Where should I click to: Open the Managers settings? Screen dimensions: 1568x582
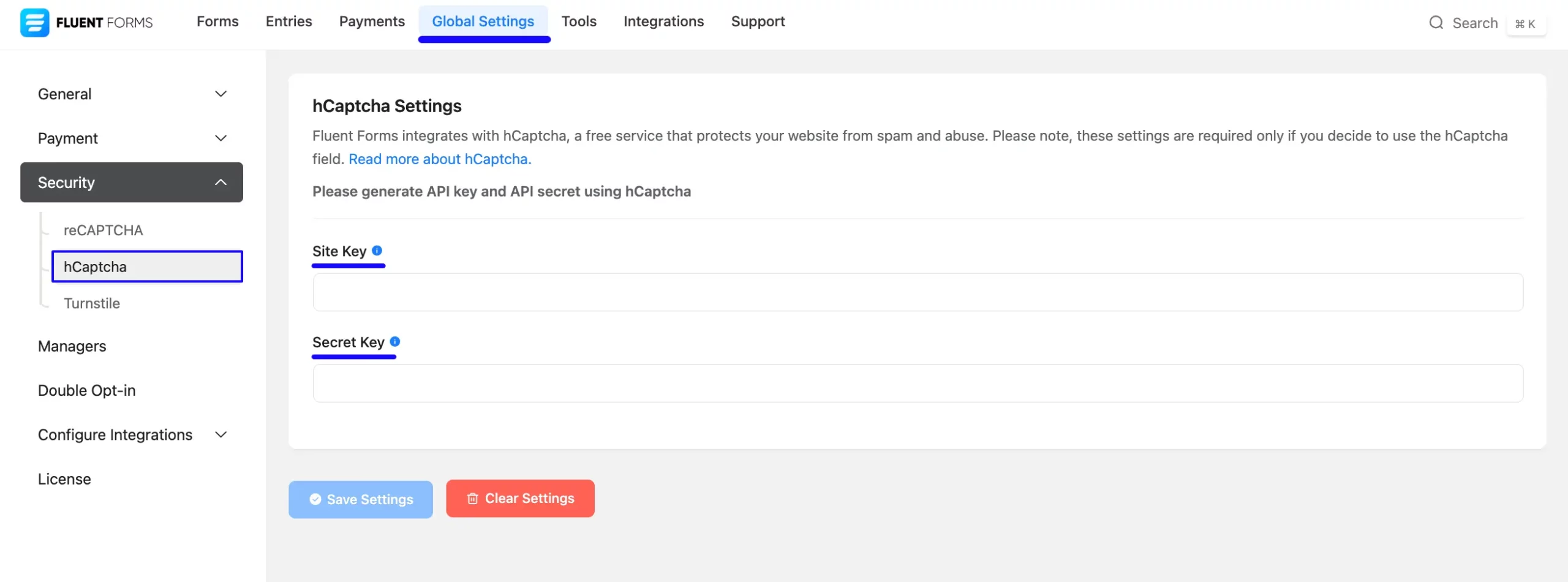[72, 346]
